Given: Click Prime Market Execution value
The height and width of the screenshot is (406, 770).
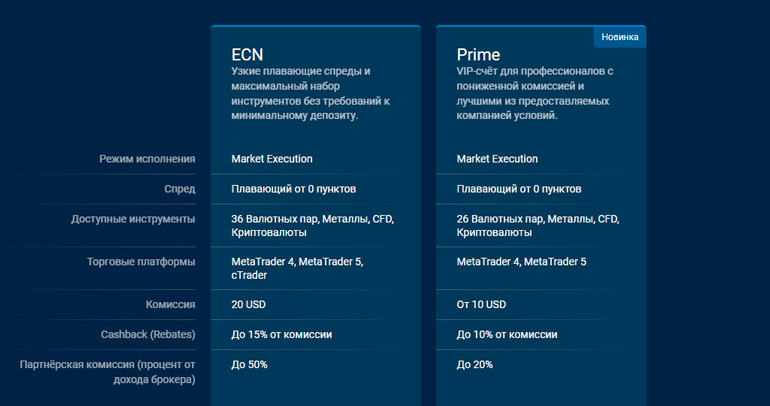Looking at the screenshot, I should 497,159.
